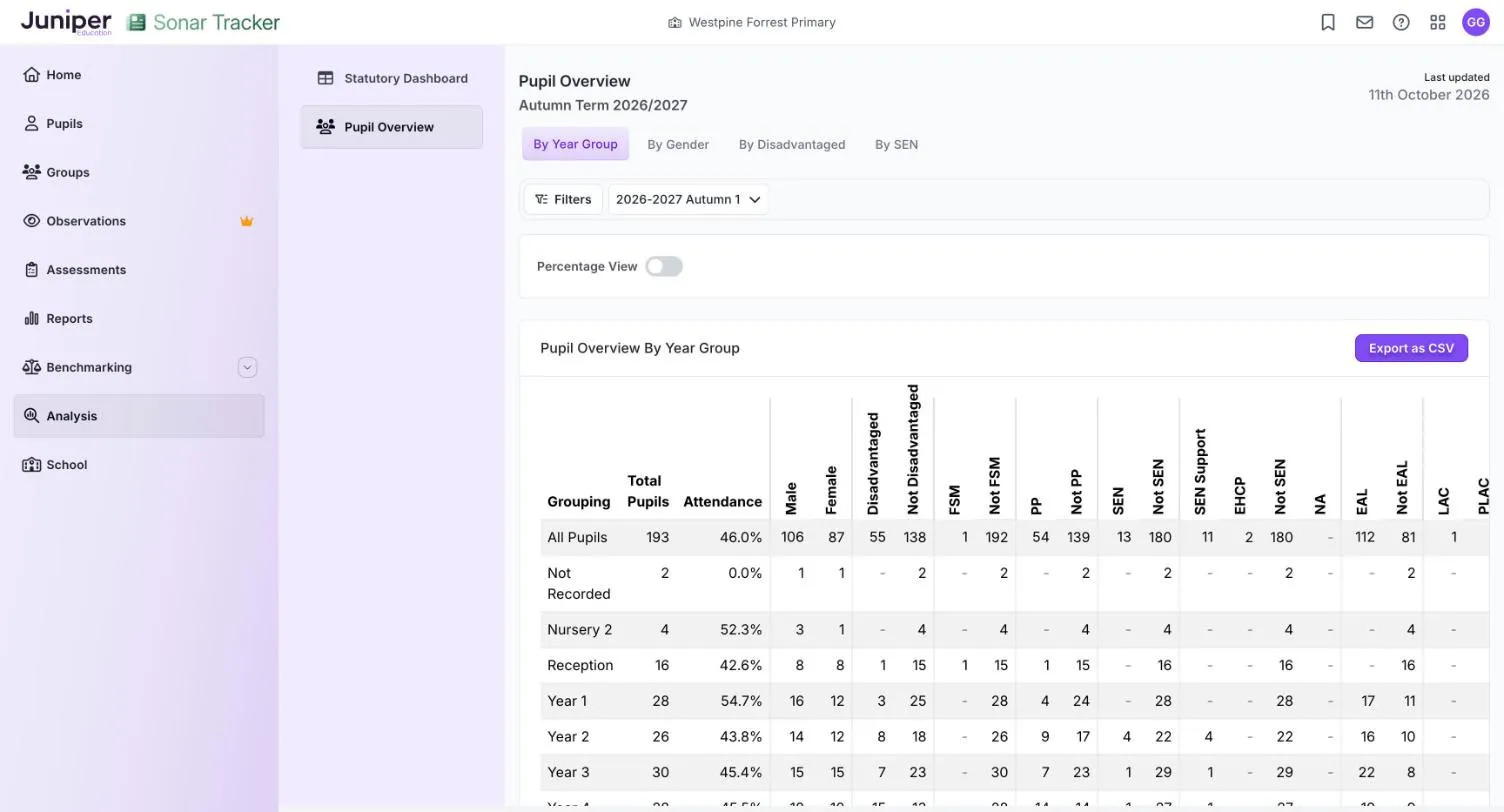1504x812 pixels.
Task: Expand the Benchmarking submenu chevron
Action: point(247,367)
